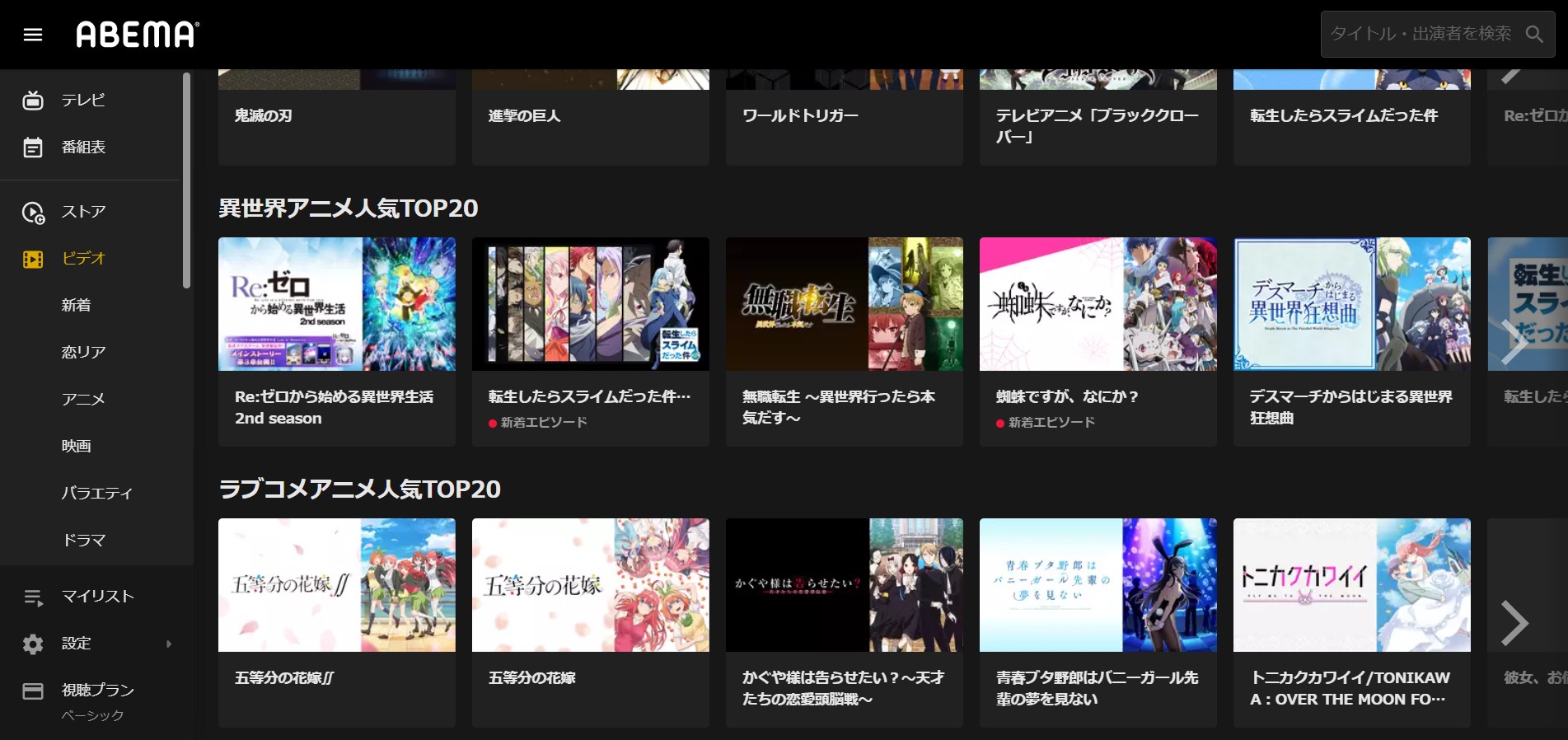Click the テレビ TV icon in sidebar

[x=33, y=101]
